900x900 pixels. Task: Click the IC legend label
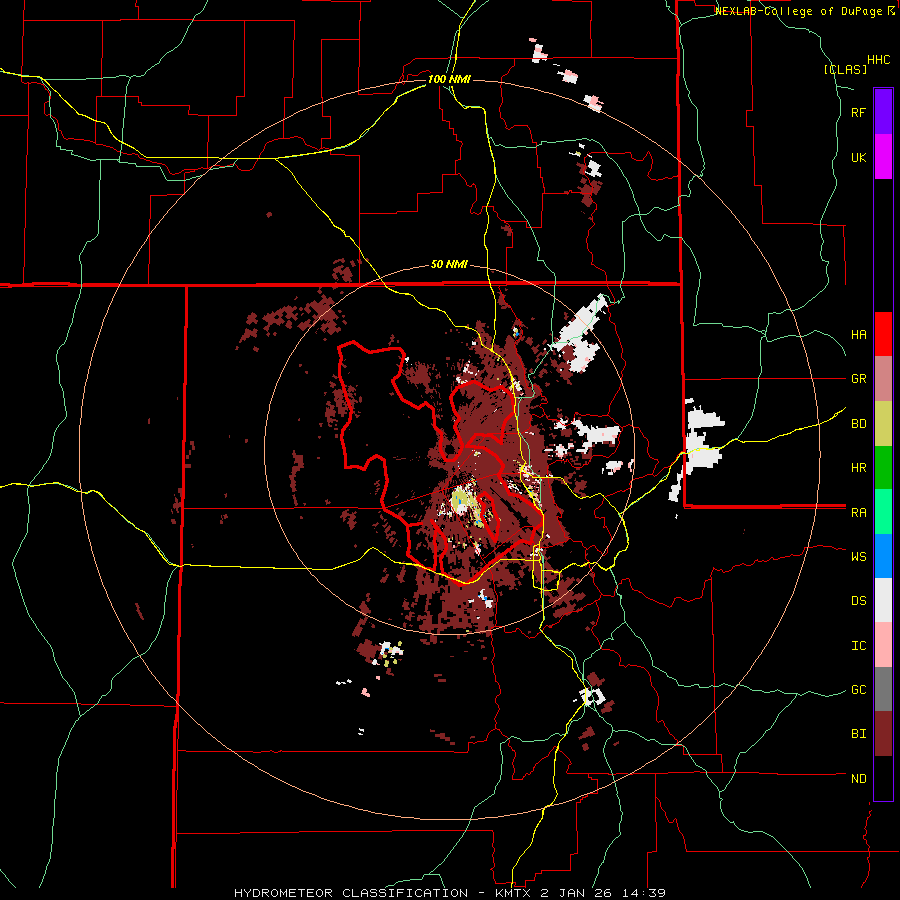pyautogui.click(x=858, y=646)
